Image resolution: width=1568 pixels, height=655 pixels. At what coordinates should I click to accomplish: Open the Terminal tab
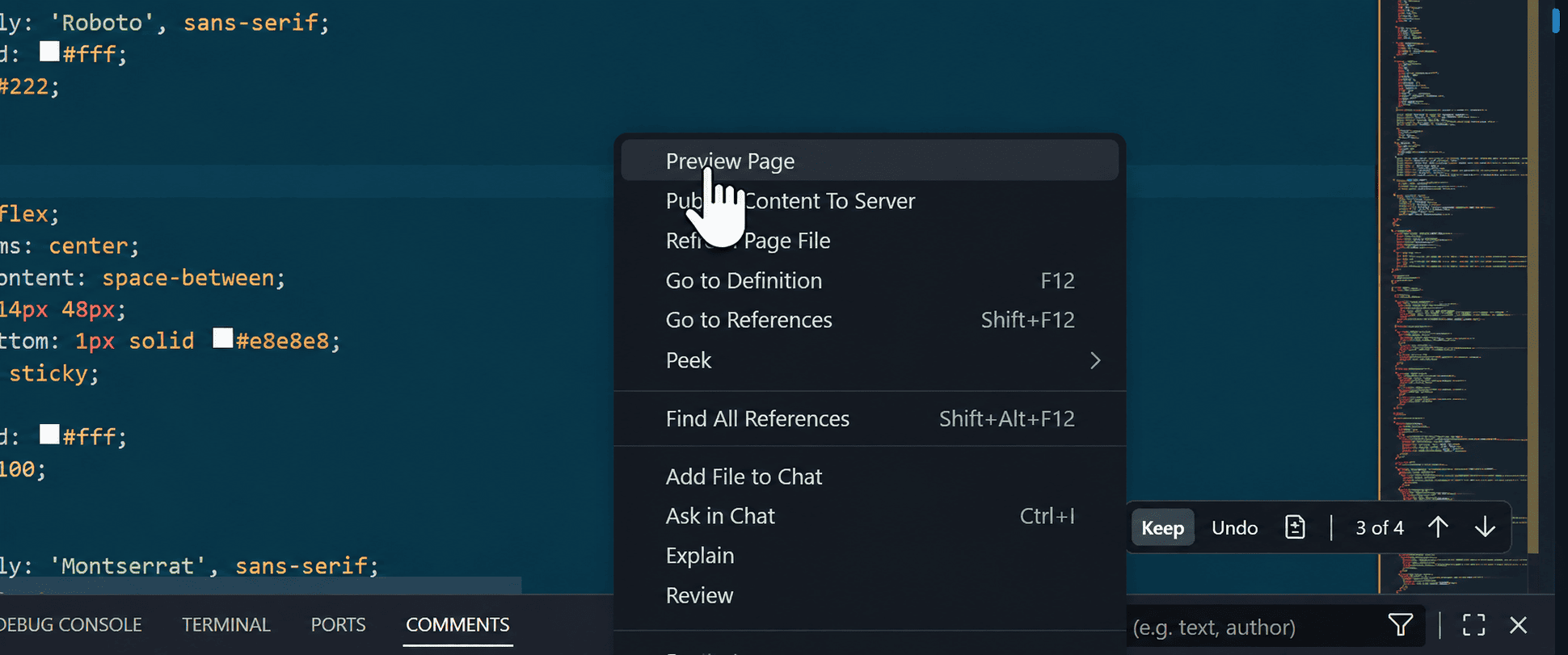(x=226, y=624)
